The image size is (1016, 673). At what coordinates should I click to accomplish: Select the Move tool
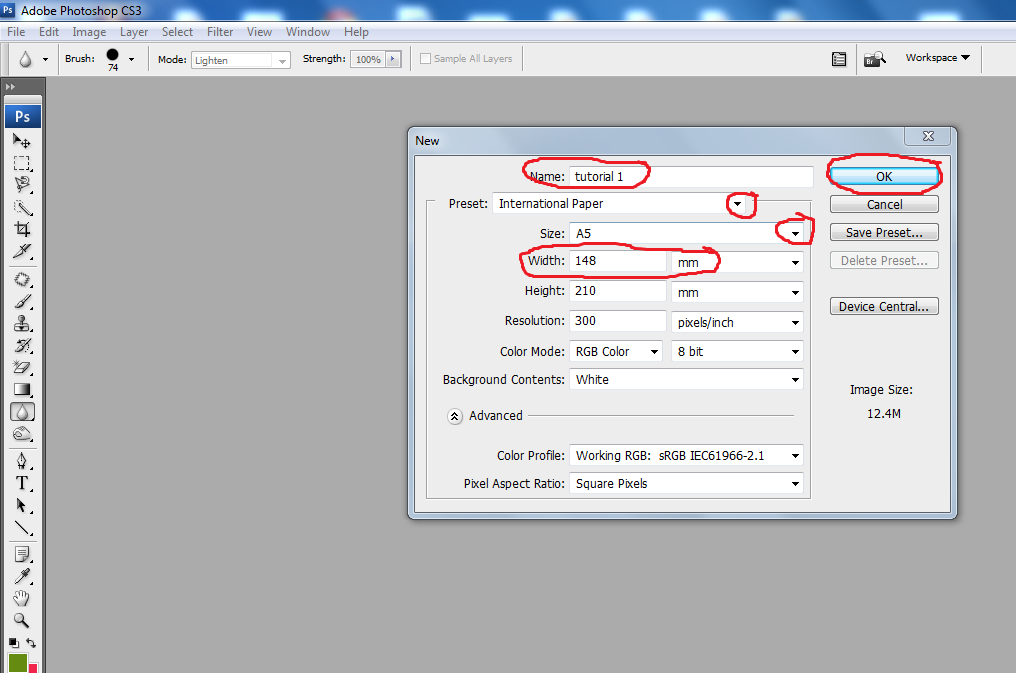[22, 141]
